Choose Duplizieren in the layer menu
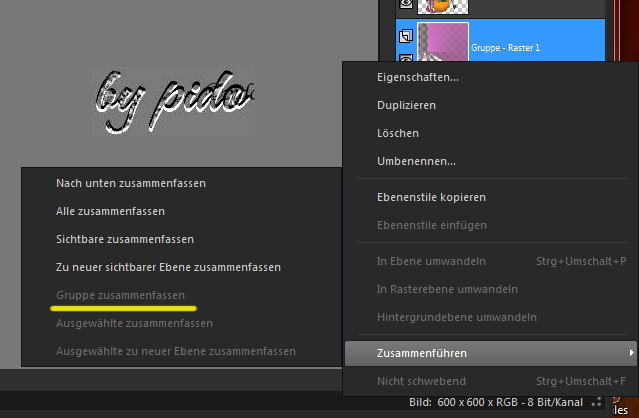 [406, 105]
